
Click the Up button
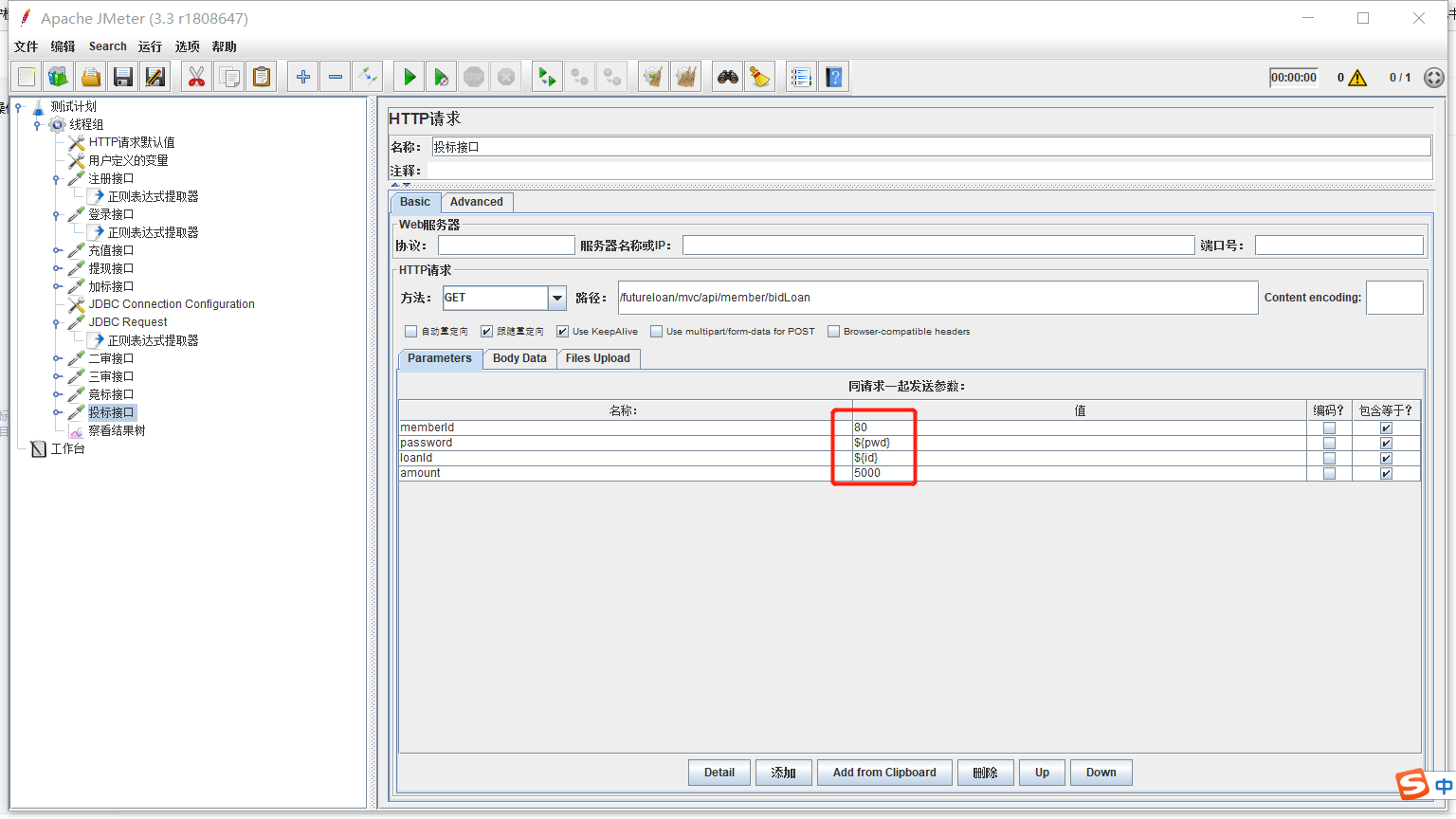(x=1042, y=773)
